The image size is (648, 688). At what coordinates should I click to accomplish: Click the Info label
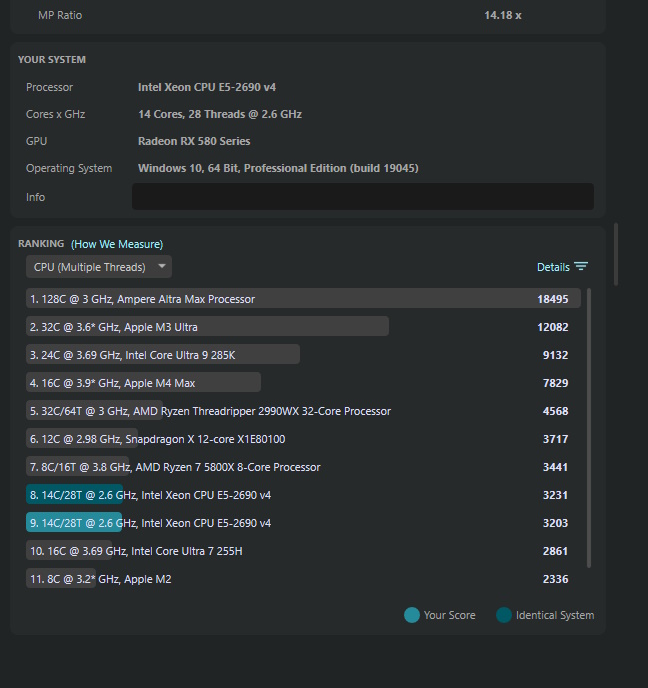(36, 197)
